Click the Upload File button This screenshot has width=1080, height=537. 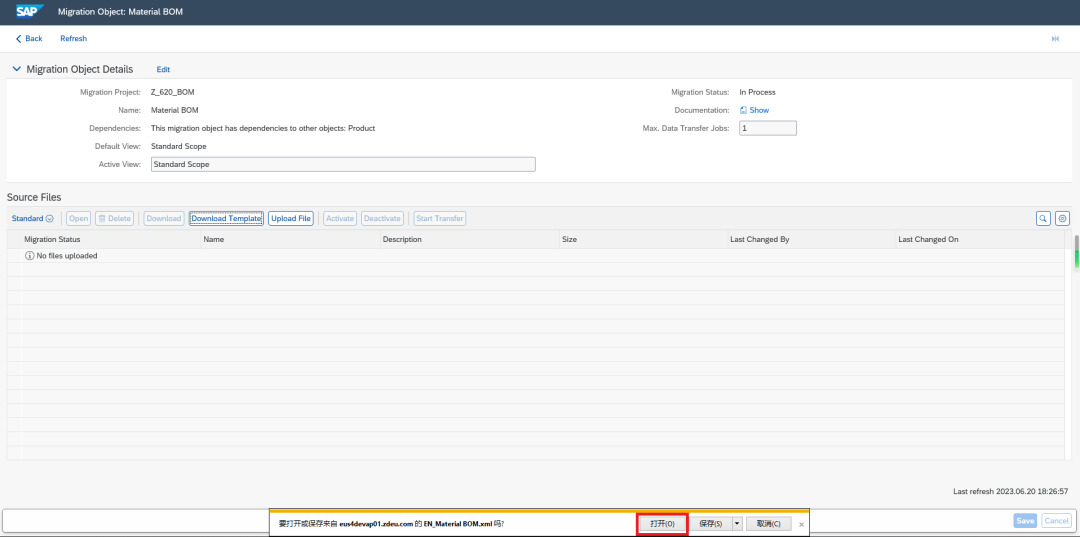coord(291,218)
